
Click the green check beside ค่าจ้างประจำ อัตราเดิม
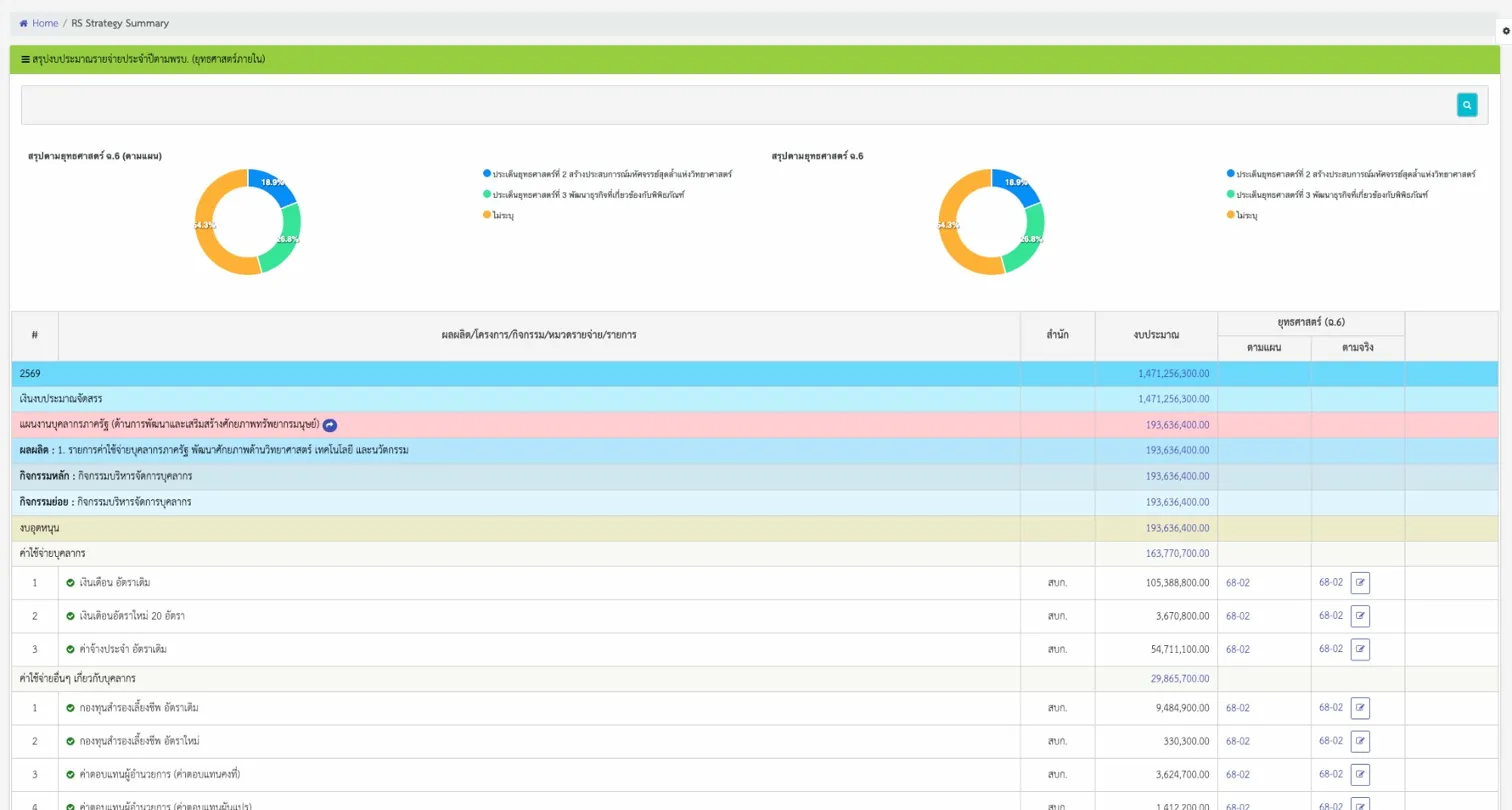tap(71, 649)
